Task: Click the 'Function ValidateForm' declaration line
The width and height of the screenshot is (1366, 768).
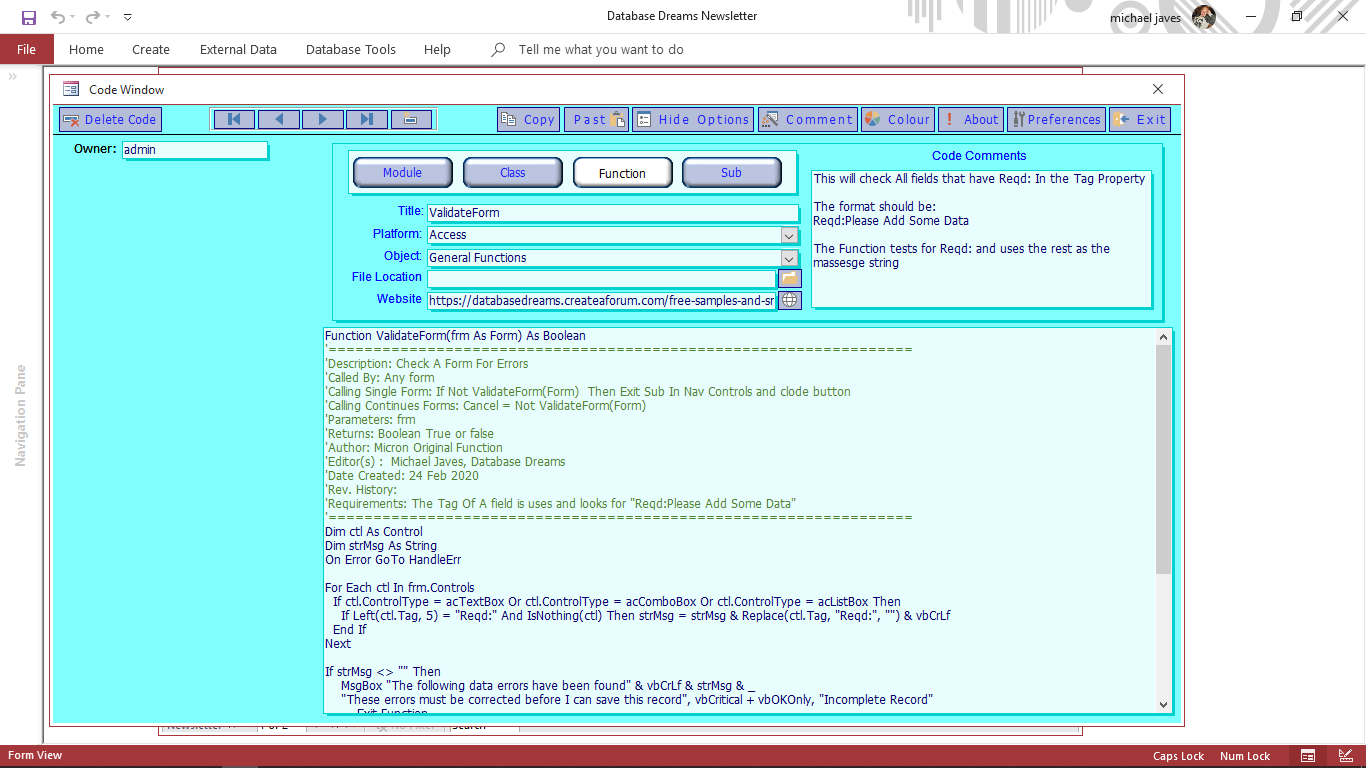Action: (455, 336)
